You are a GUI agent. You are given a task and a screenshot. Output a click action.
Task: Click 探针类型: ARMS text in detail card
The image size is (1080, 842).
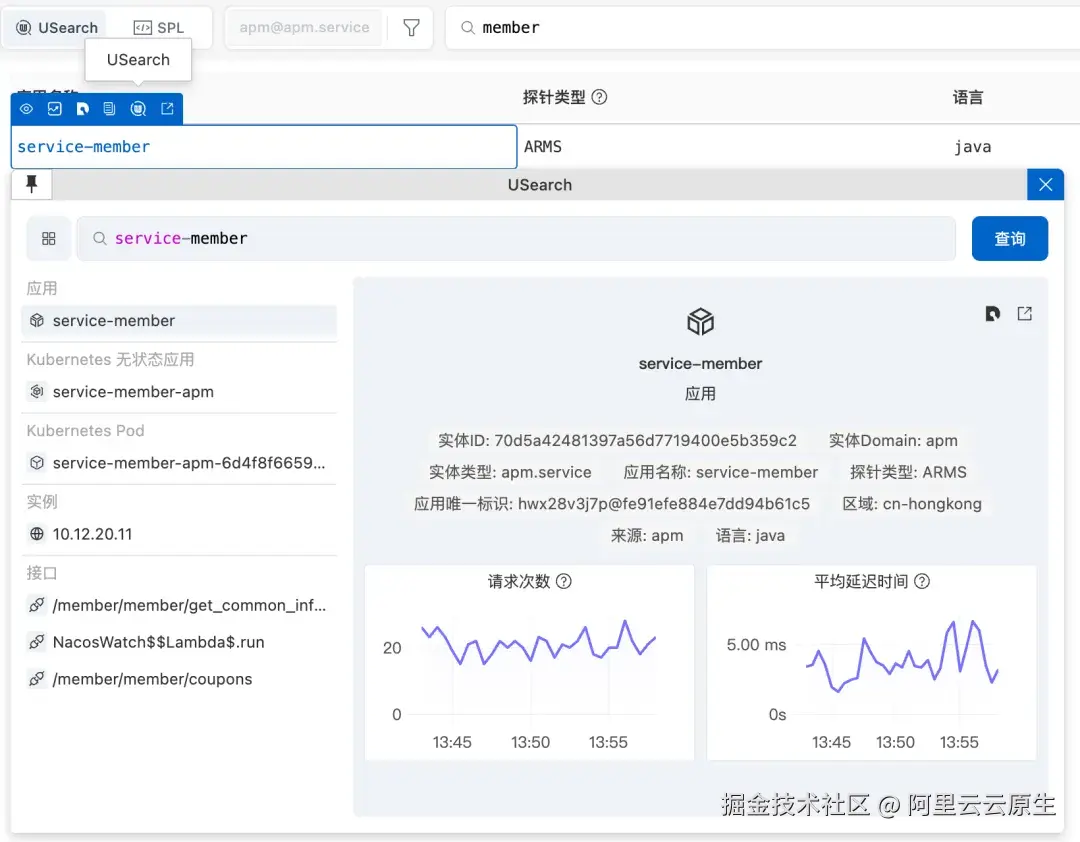(x=908, y=473)
